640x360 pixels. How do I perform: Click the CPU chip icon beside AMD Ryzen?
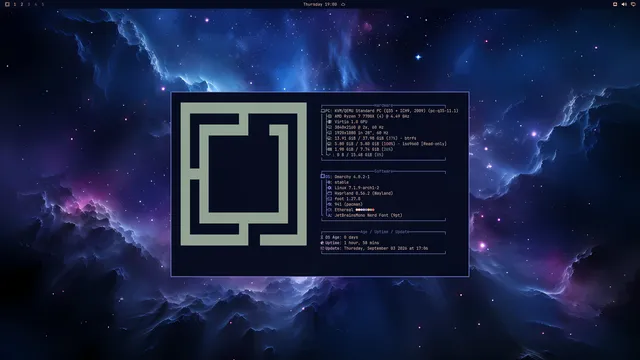(330, 116)
